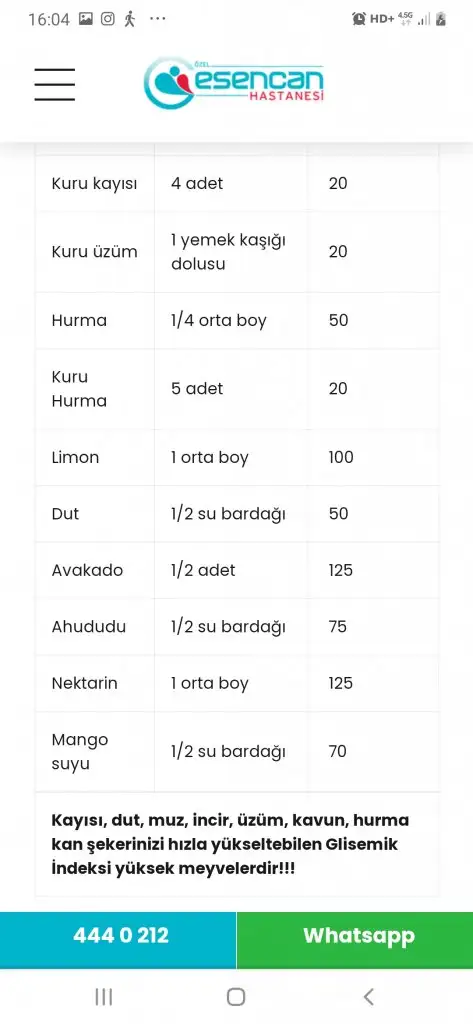Tap the Instagram notification icon
Image resolution: width=473 pixels, height=1024 pixels.
tap(108, 18)
